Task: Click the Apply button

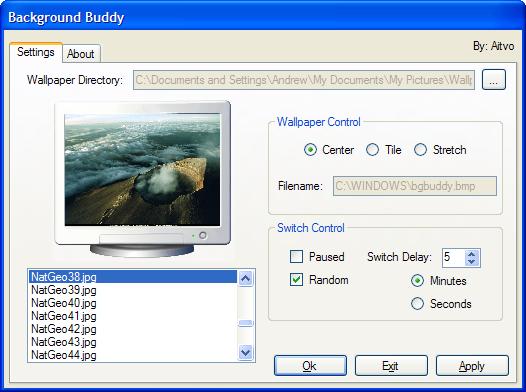Action: click(472, 366)
